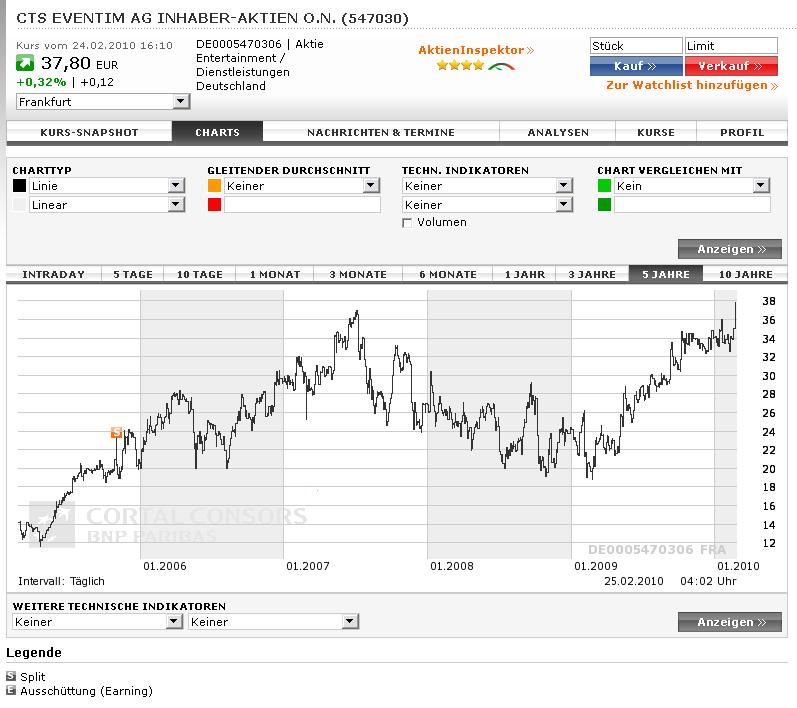The height and width of the screenshot is (708, 797).
Task: Open the Linie chart type dropdown
Action: (107, 186)
